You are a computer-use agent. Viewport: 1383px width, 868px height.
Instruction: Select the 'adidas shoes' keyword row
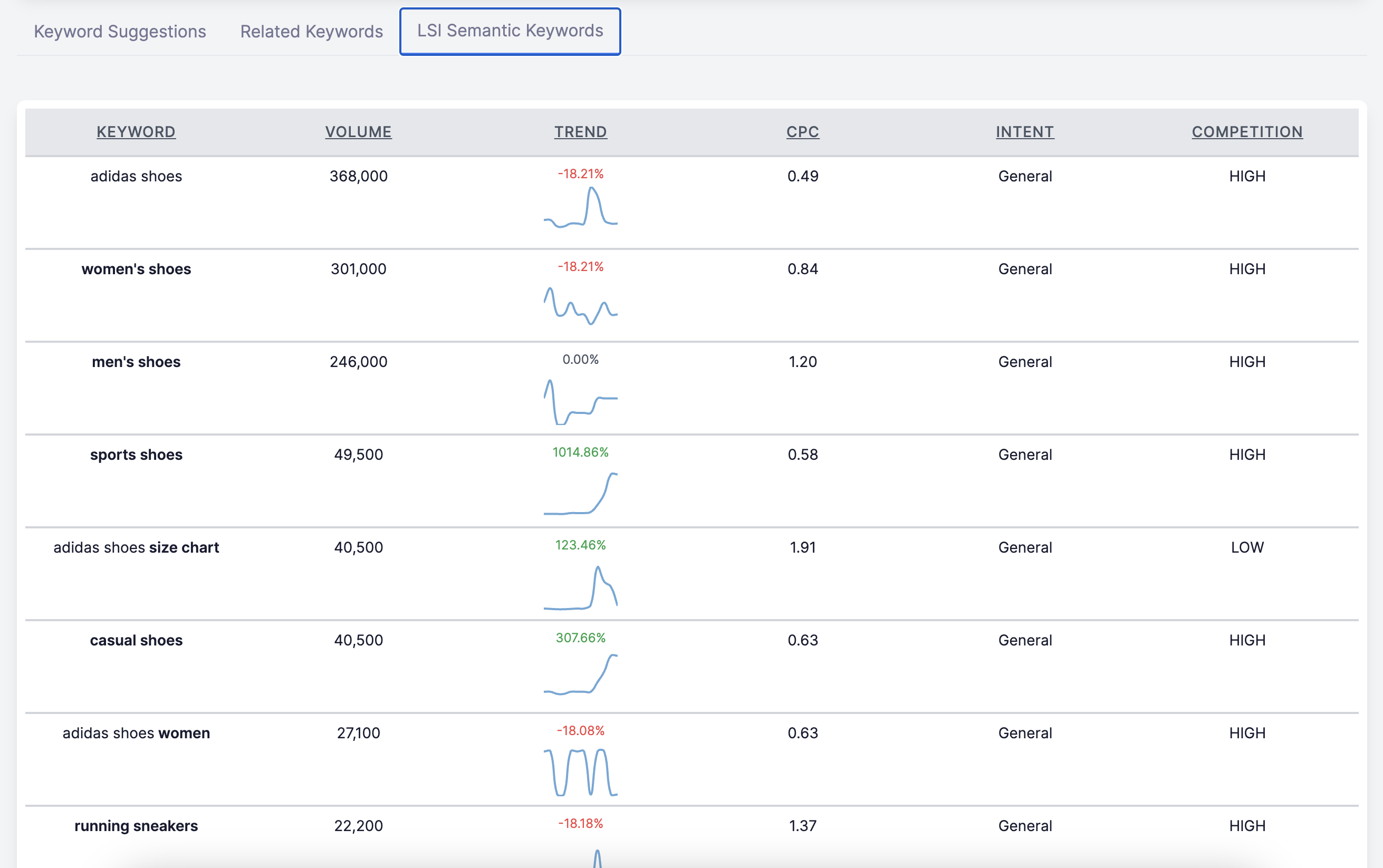pyautogui.click(x=136, y=176)
